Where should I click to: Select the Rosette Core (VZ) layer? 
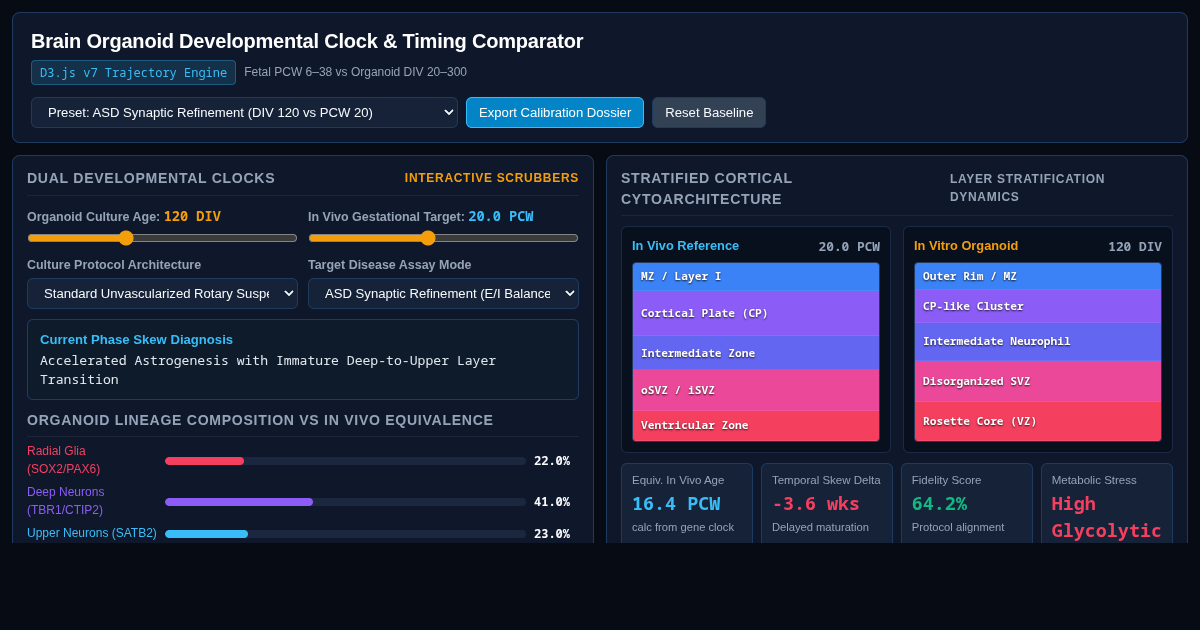click(x=1038, y=421)
